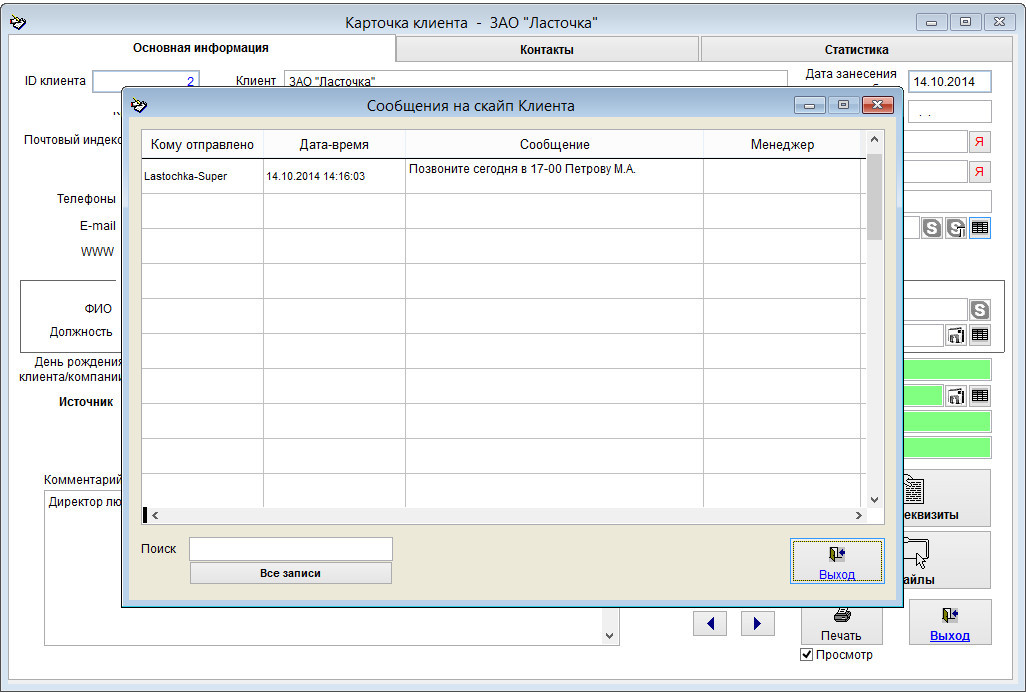Click into the Поиск search field
The image size is (1026, 693).
[x=291, y=549]
